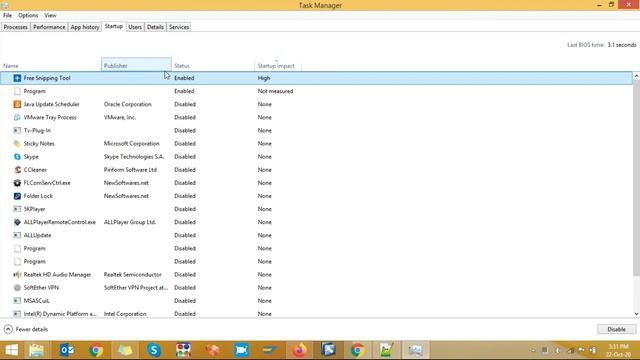Click the SKPlayer icon
640x360 pixels.
17,209
